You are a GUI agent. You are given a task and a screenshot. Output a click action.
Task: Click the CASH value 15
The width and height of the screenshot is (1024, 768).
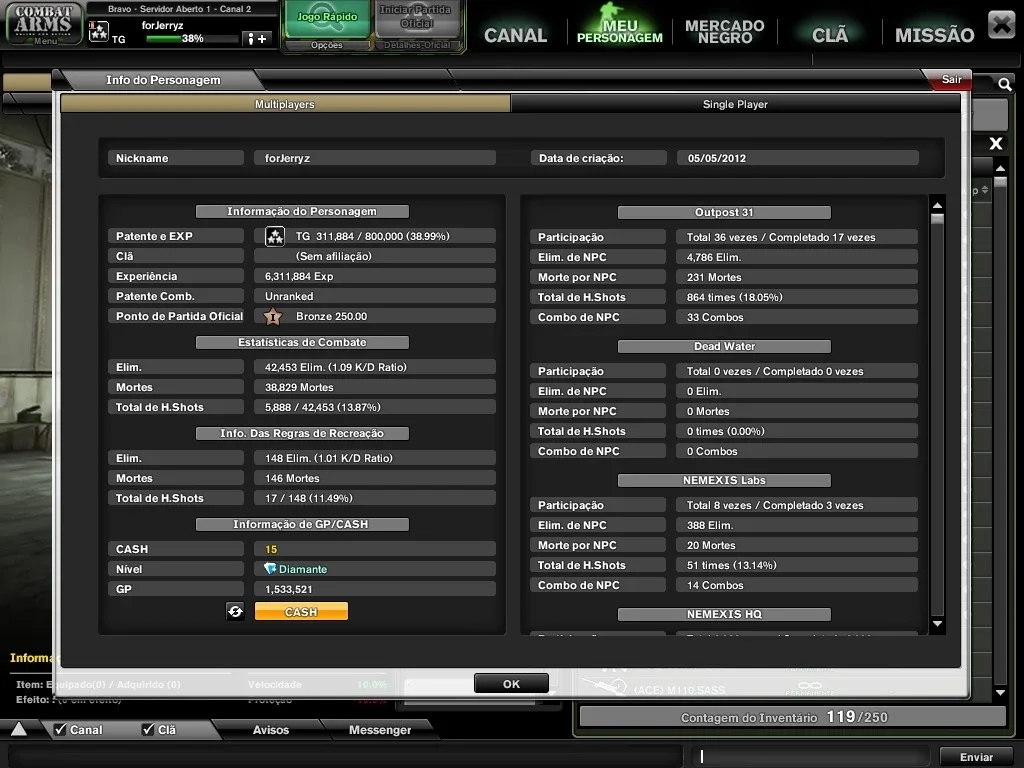(x=375, y=549)
